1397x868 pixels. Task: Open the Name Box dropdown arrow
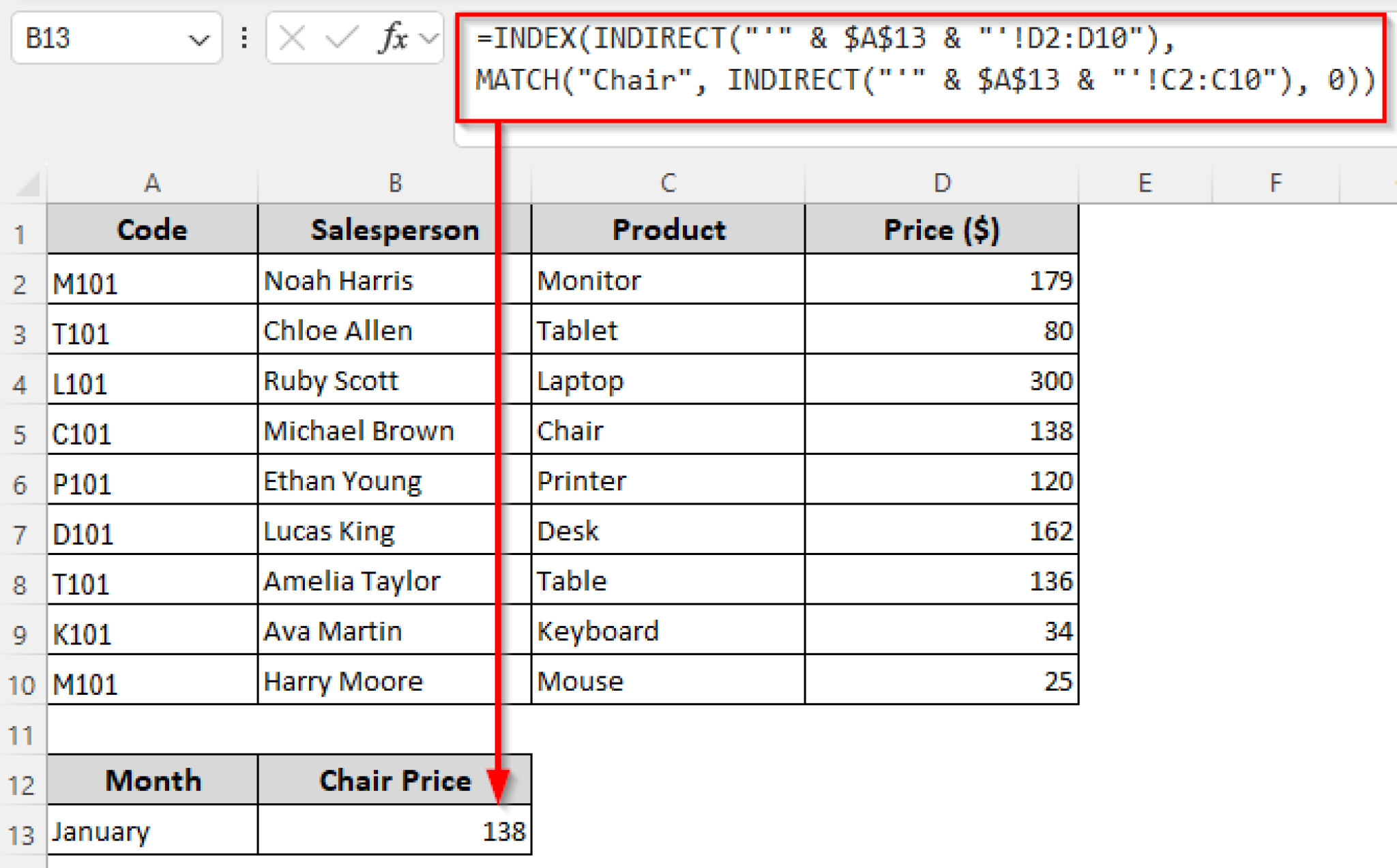click(200, 40)
